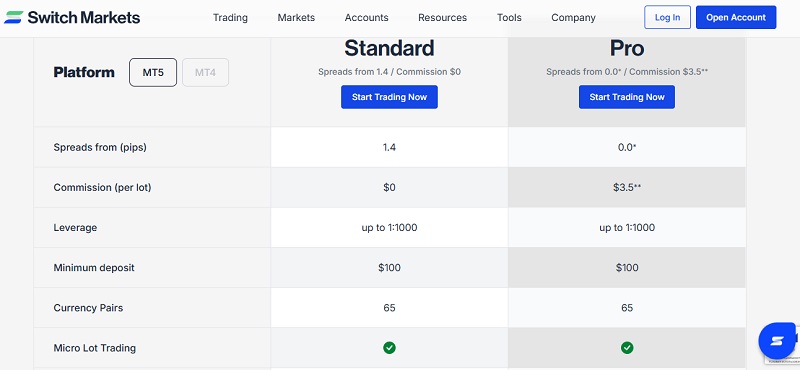Click the 'Spreads from (pips)' row label
This screenshot has width=800, height=370.
coord(100,147)
